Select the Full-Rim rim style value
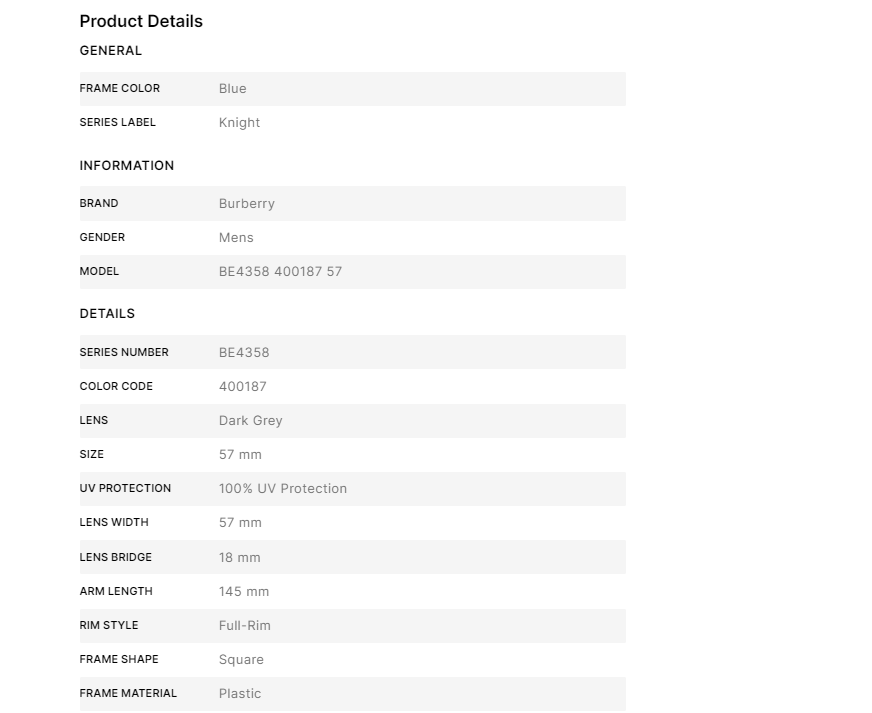The image size is (872, 713). tap(245, 625)
